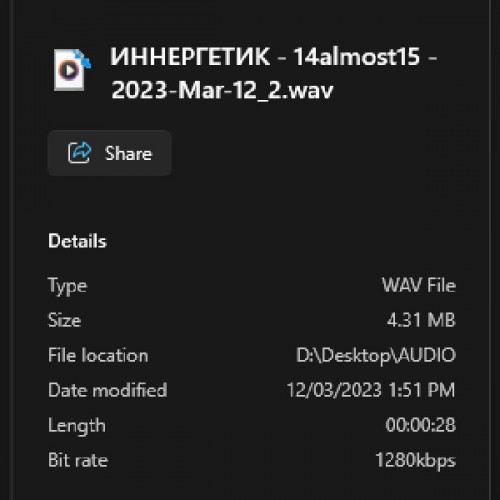Select the Length property label
The height and width of the screenshot is (500, 500).
tap(77, 426)
